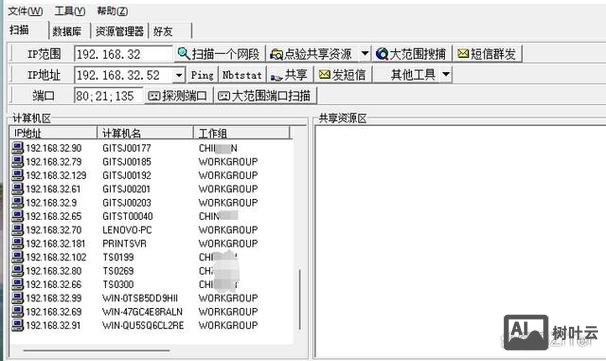Click the computer icon for 192.168.32.90
Image resolution: width=606 pixels, height=361 pixels.
[x=17, y=148]
